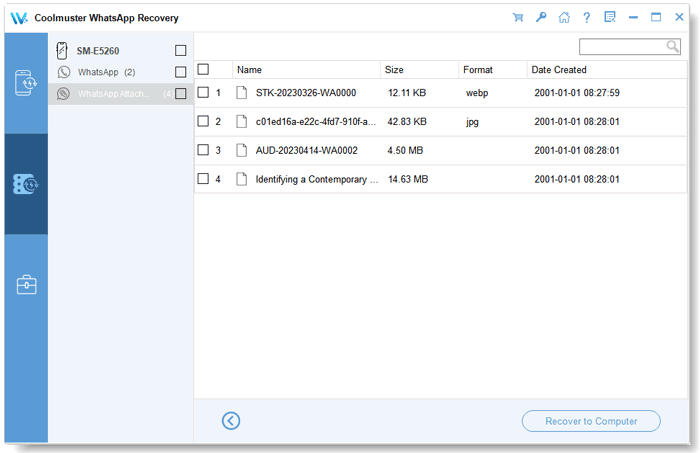Image resolution: width=700 pixels, height=453 pixels.
Task: Click the back arrow circle button
Action: 231,421
